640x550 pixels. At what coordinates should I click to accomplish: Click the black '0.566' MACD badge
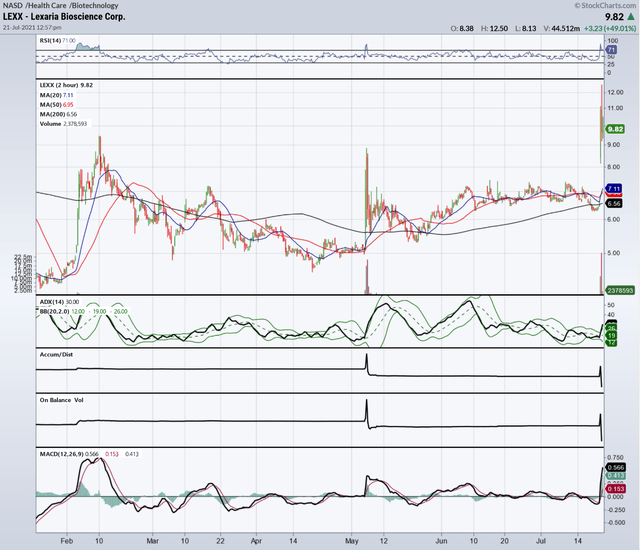[x=616, y=468]
